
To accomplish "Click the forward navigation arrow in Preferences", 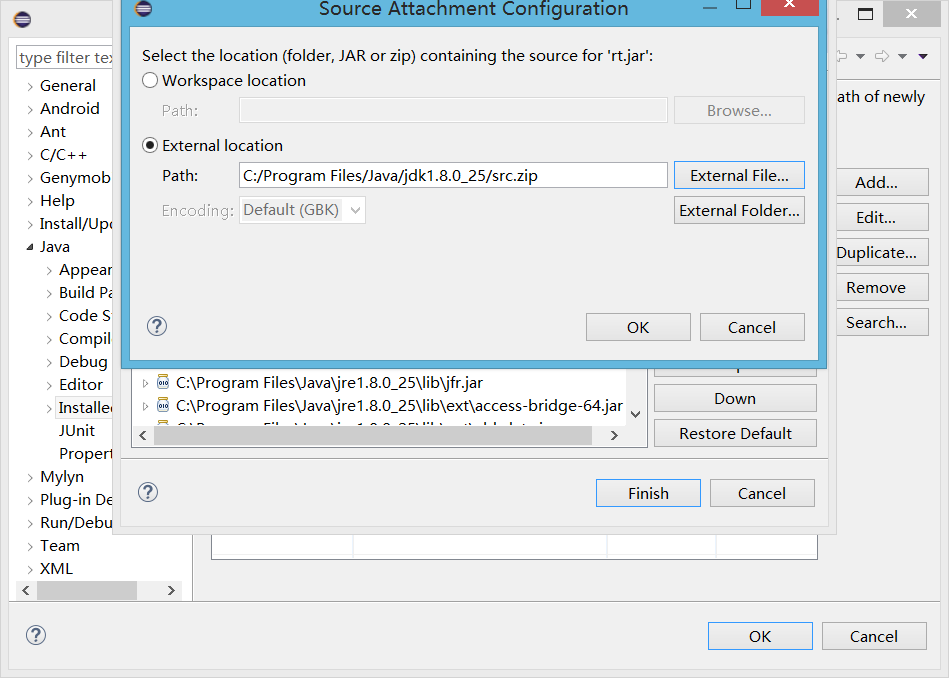I will (x=882, y=57).
